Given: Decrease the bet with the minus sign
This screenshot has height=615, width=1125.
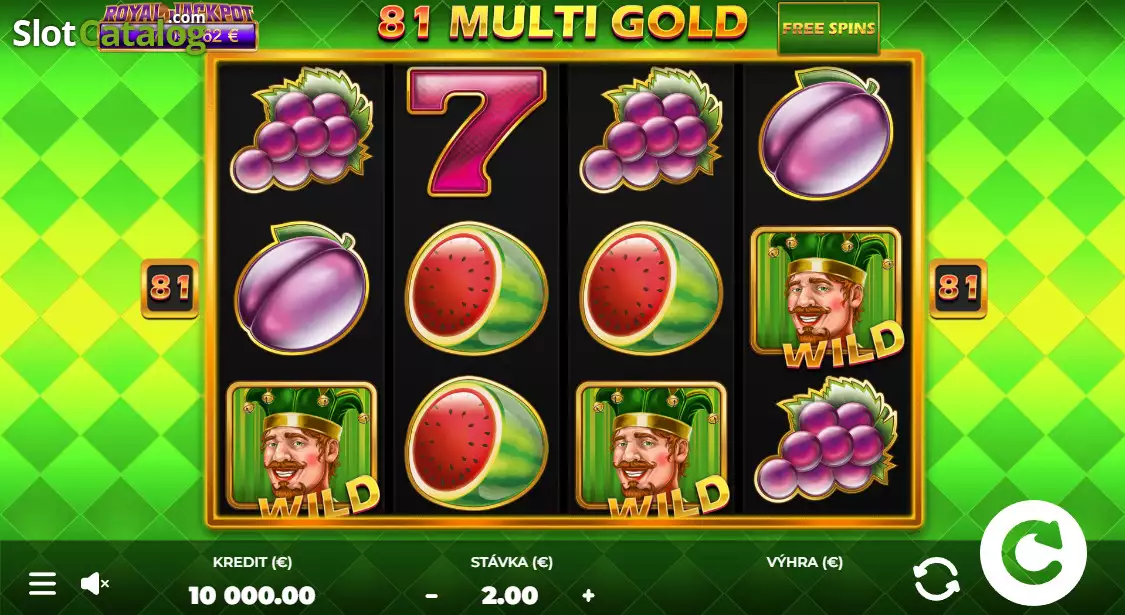Looking at the screenshot, I should (432, 596).
